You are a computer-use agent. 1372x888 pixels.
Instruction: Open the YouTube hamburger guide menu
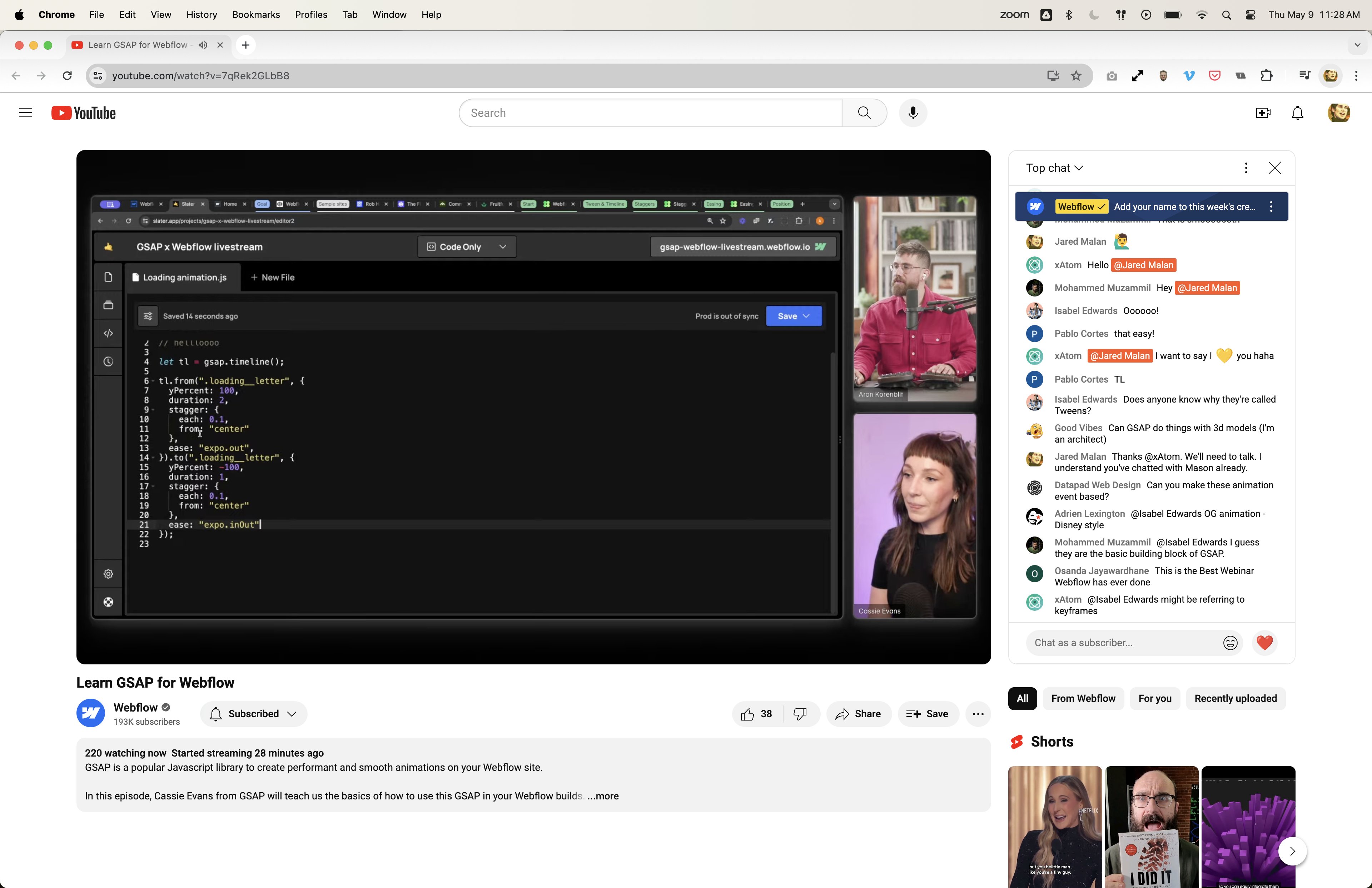[26, 113]
